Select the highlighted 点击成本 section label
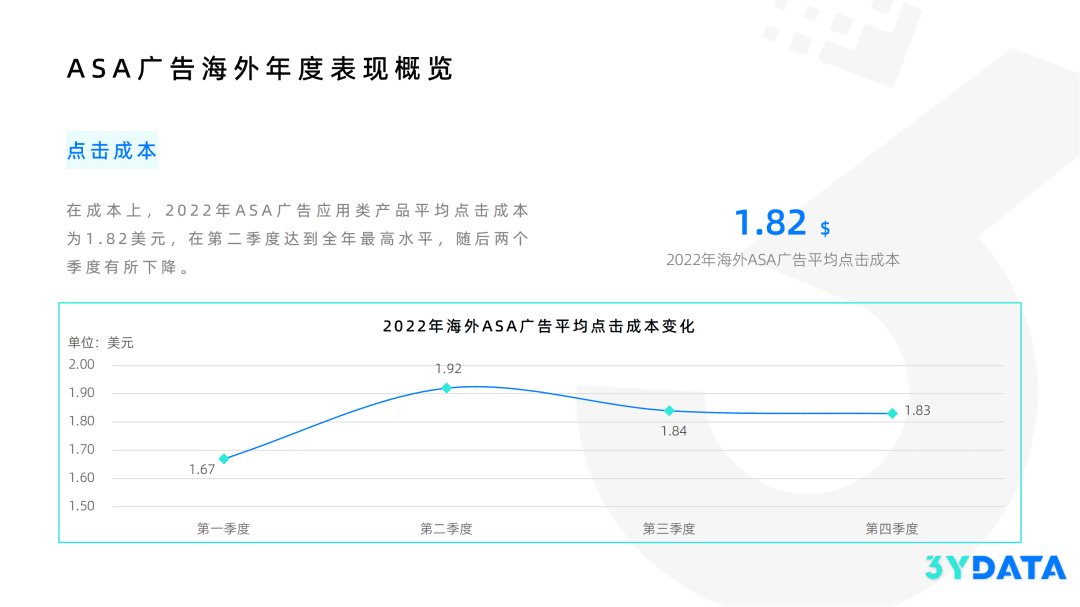 [112, 151]
